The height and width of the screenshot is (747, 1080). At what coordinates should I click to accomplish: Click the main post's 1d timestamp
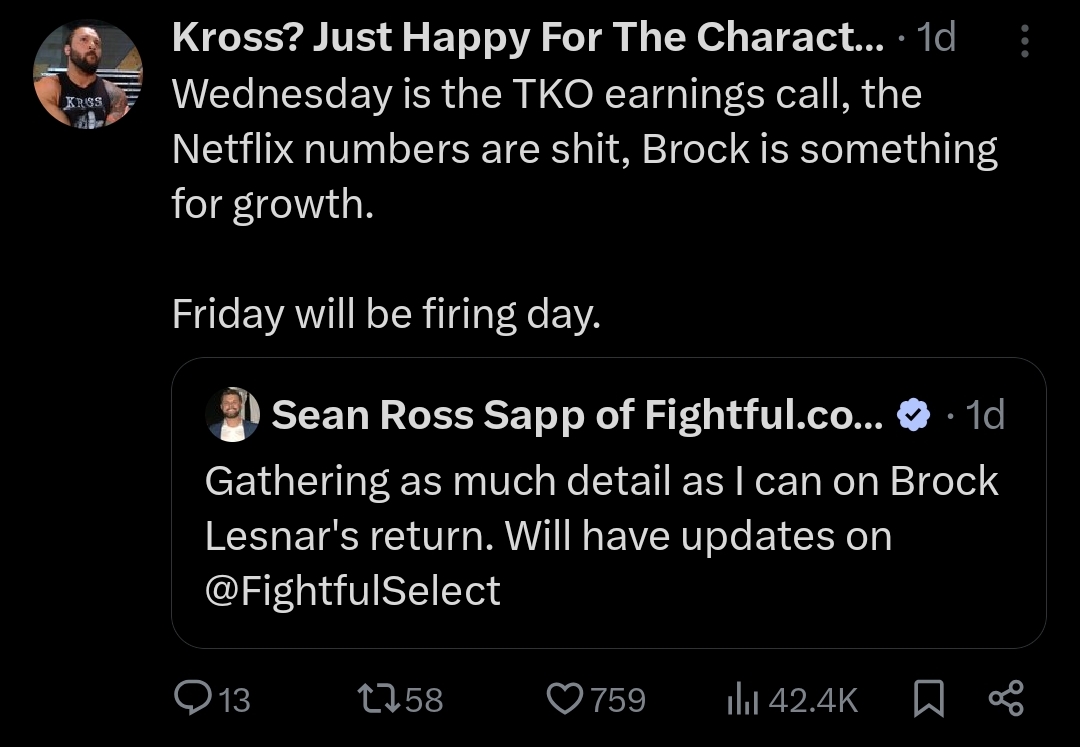(x=936, y=38)
